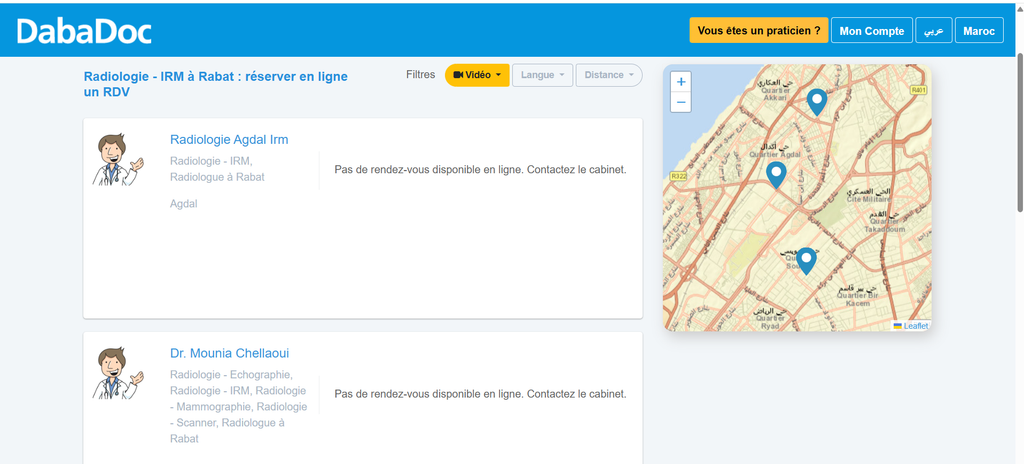This screenshot has height=464, width=1024.
Task: Select the map pin in Quartier Agdal
Action: tap(776, 174)
